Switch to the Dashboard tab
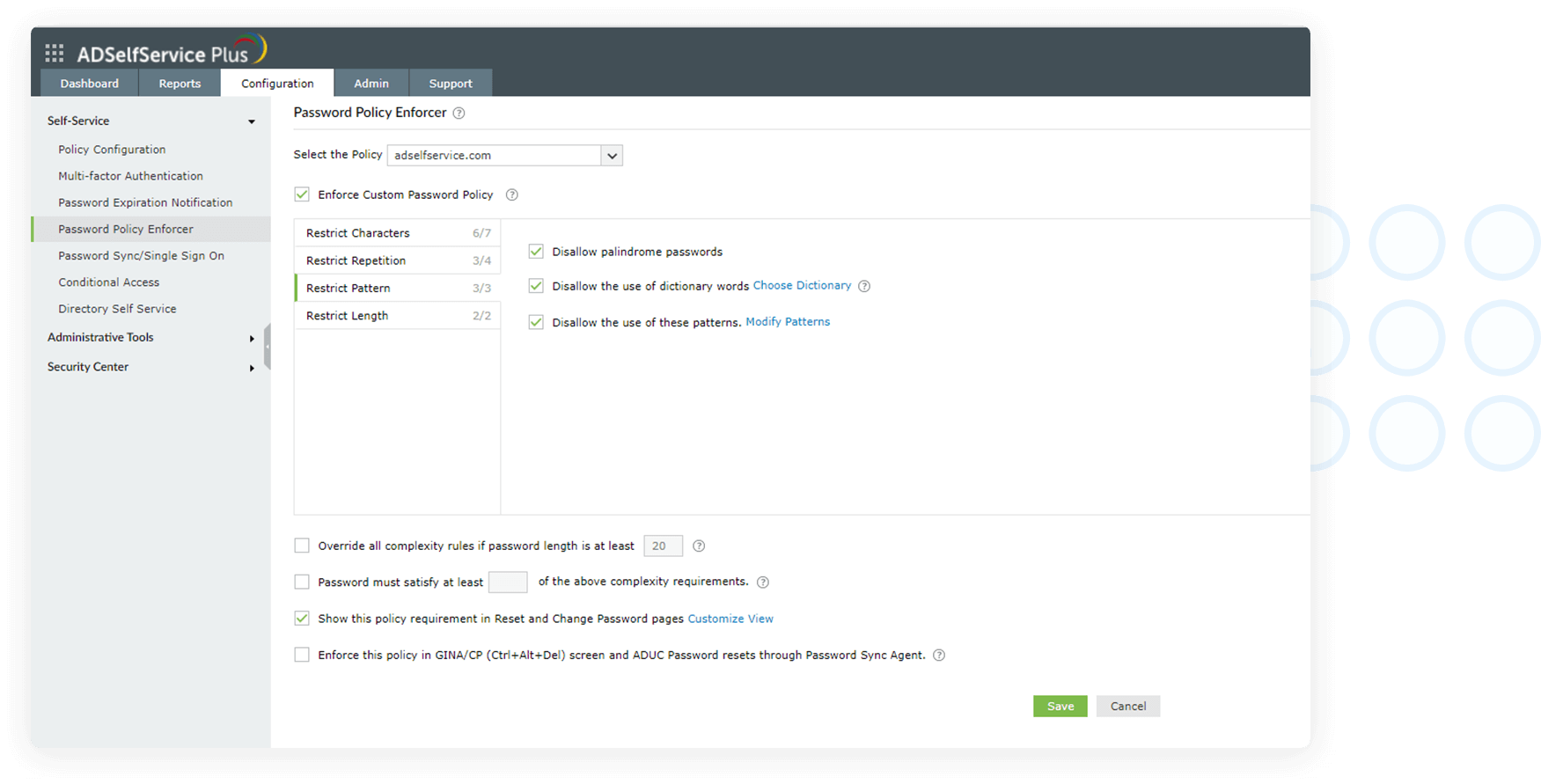The image size is (1541, 784). coord(90,84)
